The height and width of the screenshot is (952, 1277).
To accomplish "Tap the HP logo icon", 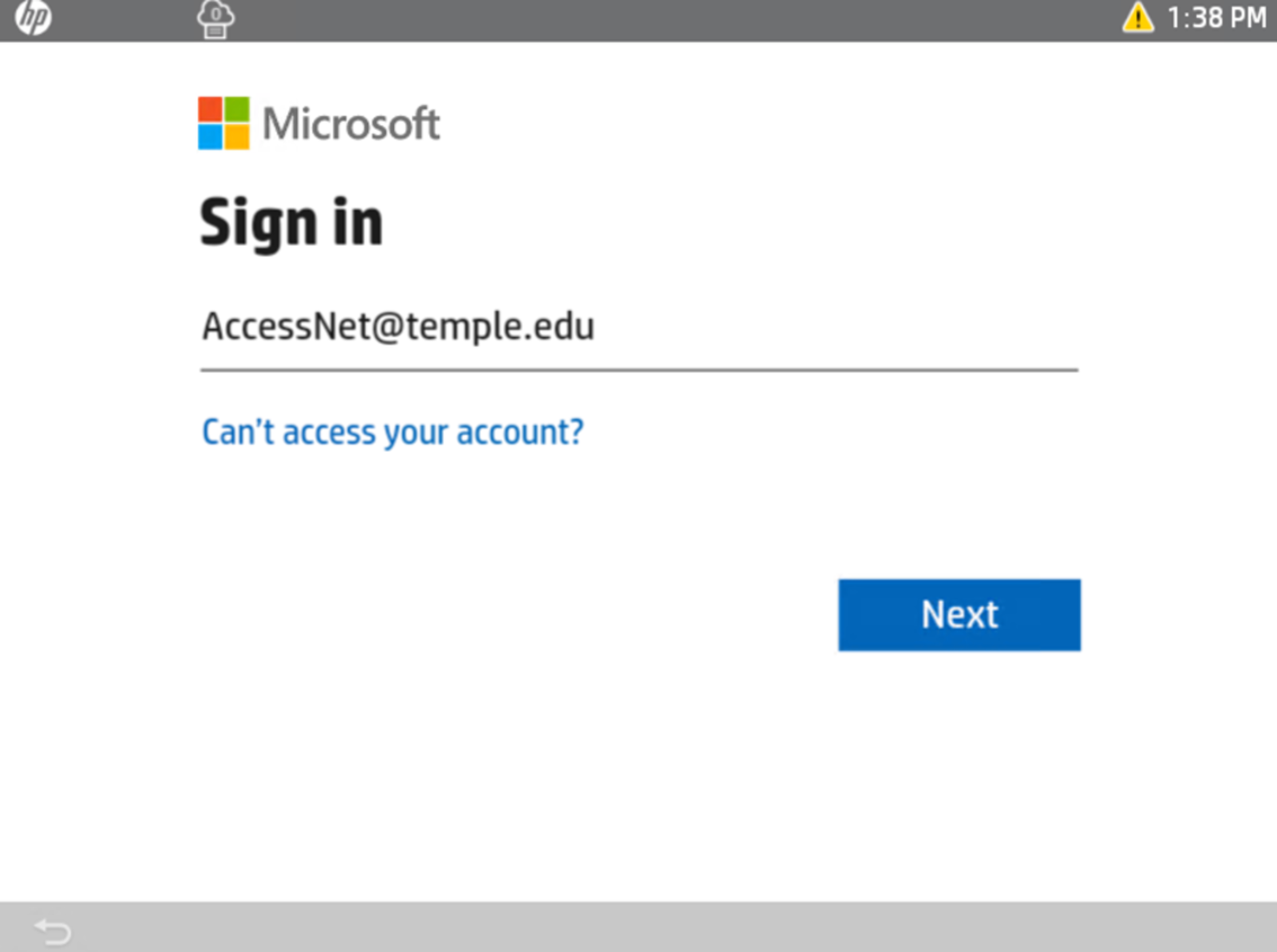I will point(33,18).
